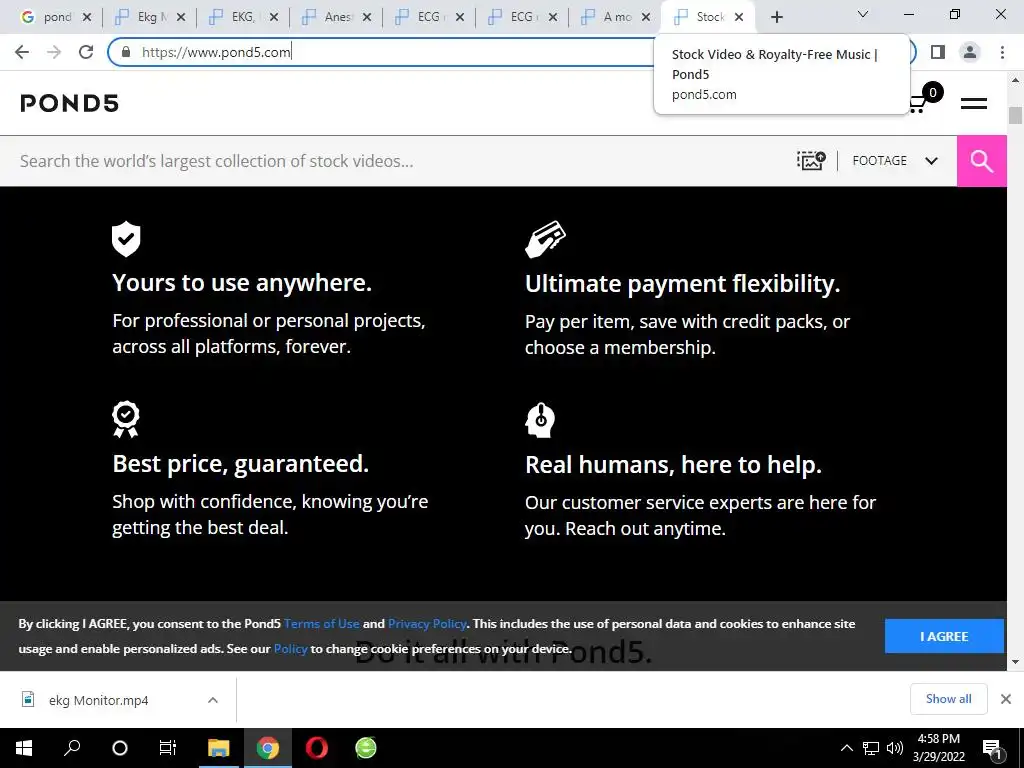
Task: Open Opera browser from taskbar
Action: point(317,748)
